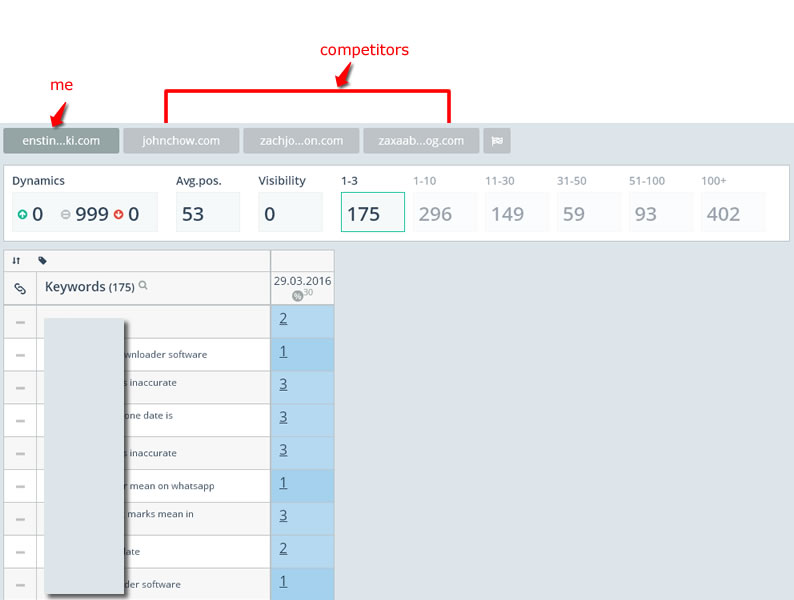Click the gray unchanged dynamics indicator icon
The width and height of the screenshot is (794, 600).
tap(65, 214)
